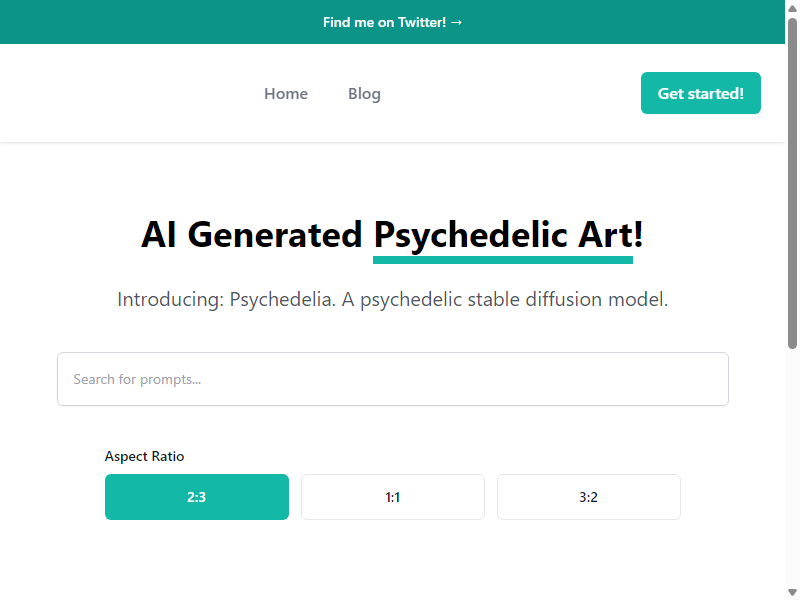
Task: Click the scrollbar track below the thumb
Action: 792,467
